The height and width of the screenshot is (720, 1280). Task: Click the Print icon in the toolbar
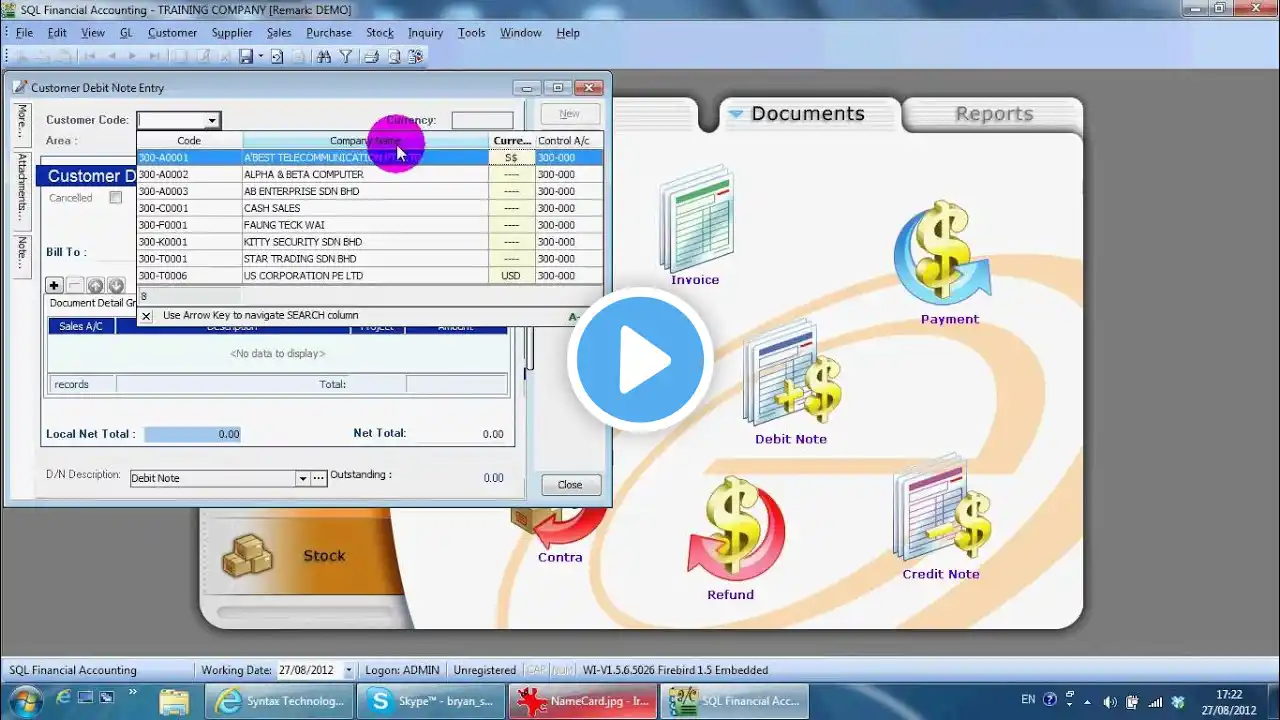(371, 57)
